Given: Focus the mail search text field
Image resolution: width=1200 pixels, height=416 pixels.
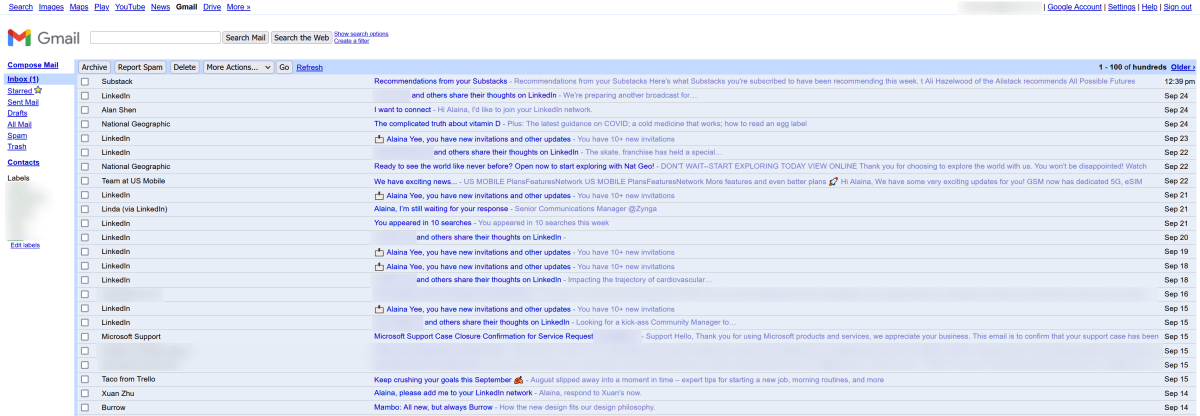Looking at the screenshot, I should tap(155, 38).
